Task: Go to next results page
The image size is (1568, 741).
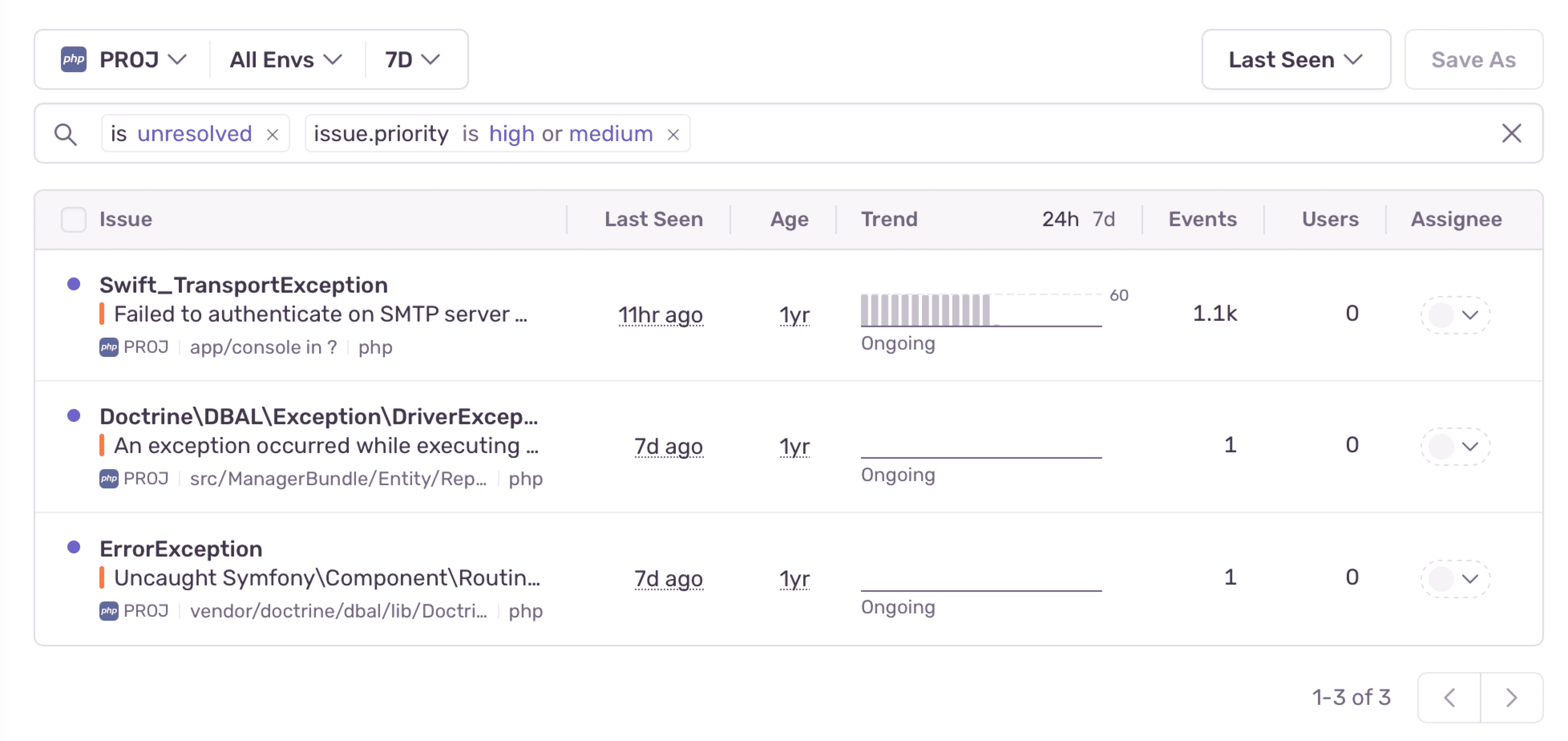Action: click(1511, 697)
